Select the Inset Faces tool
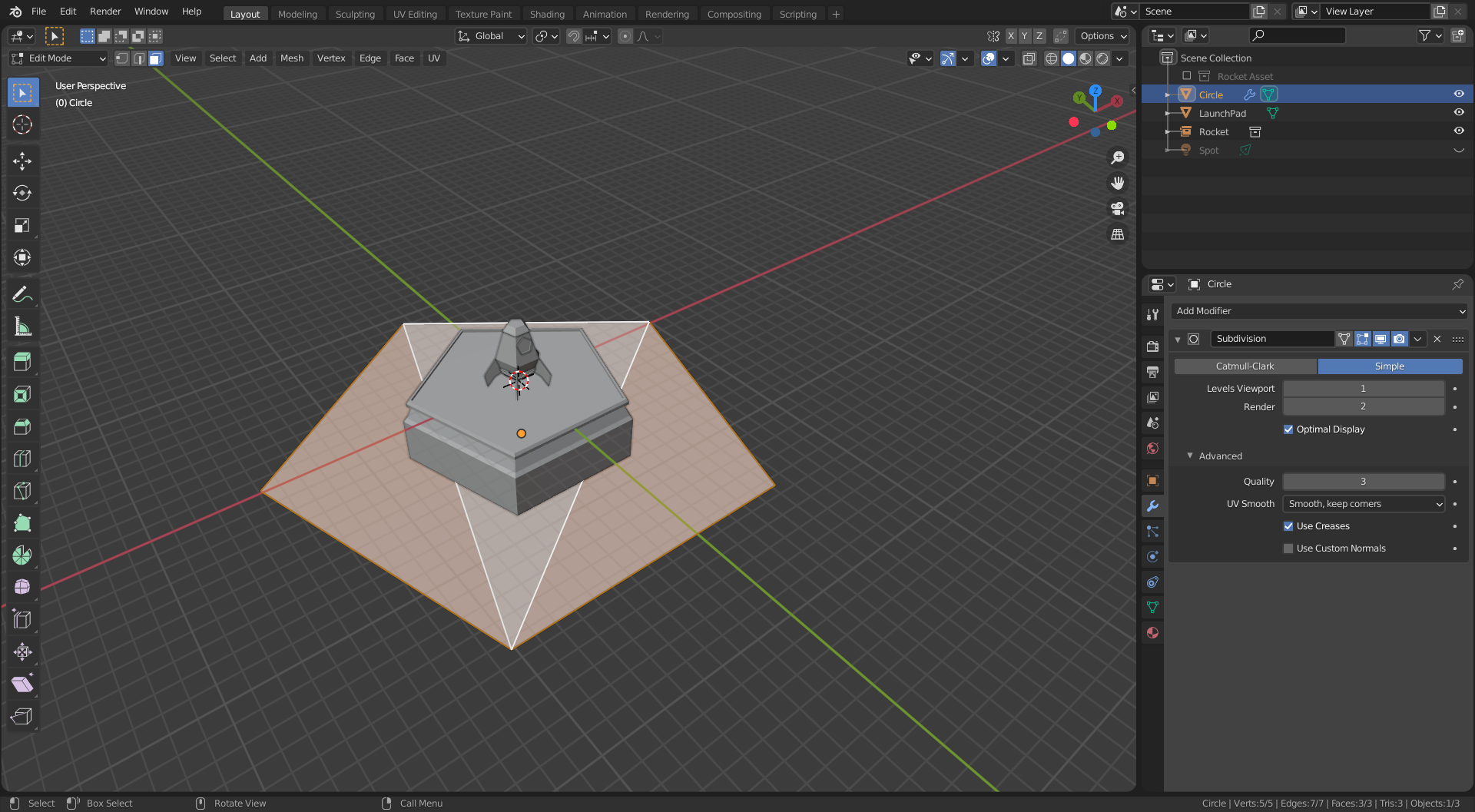The height and width of the screenshot is (812, 1475). point(22,394)
